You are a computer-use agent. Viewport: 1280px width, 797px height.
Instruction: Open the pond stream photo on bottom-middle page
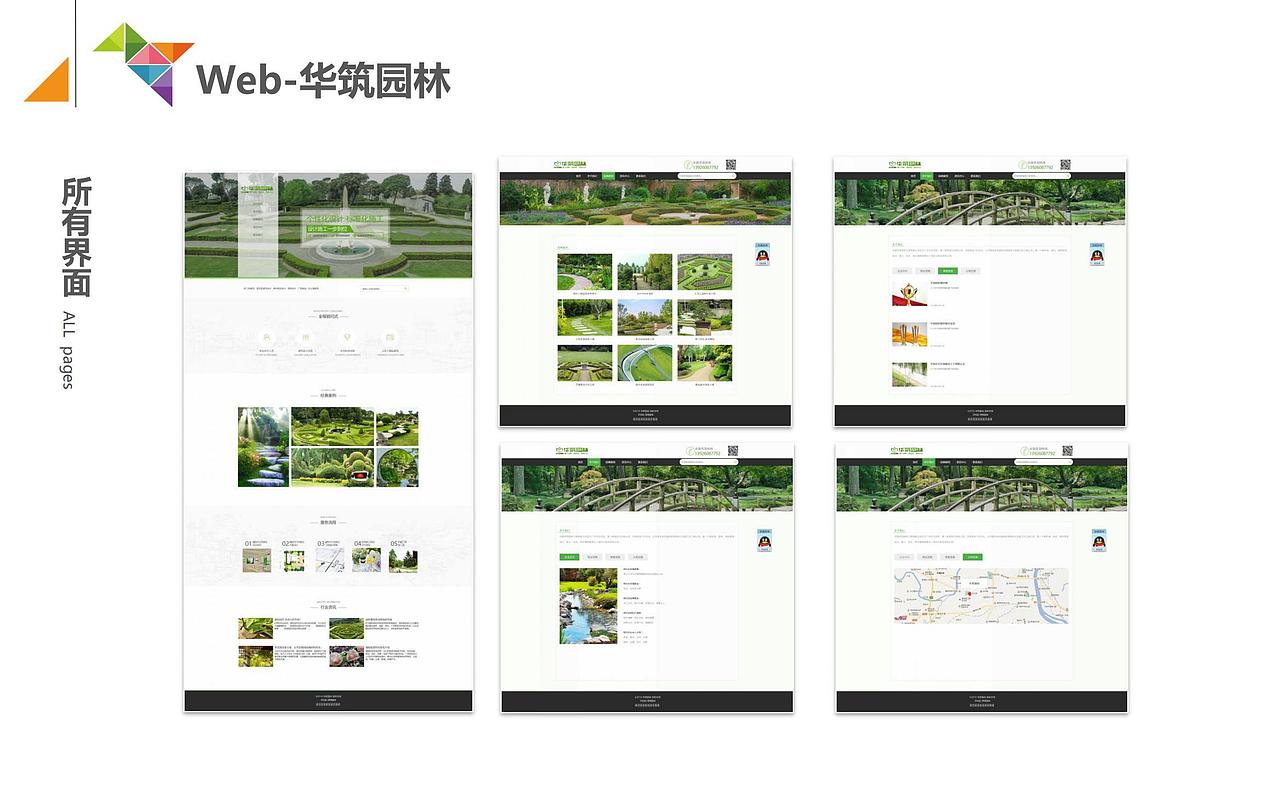tap(588, 606)
